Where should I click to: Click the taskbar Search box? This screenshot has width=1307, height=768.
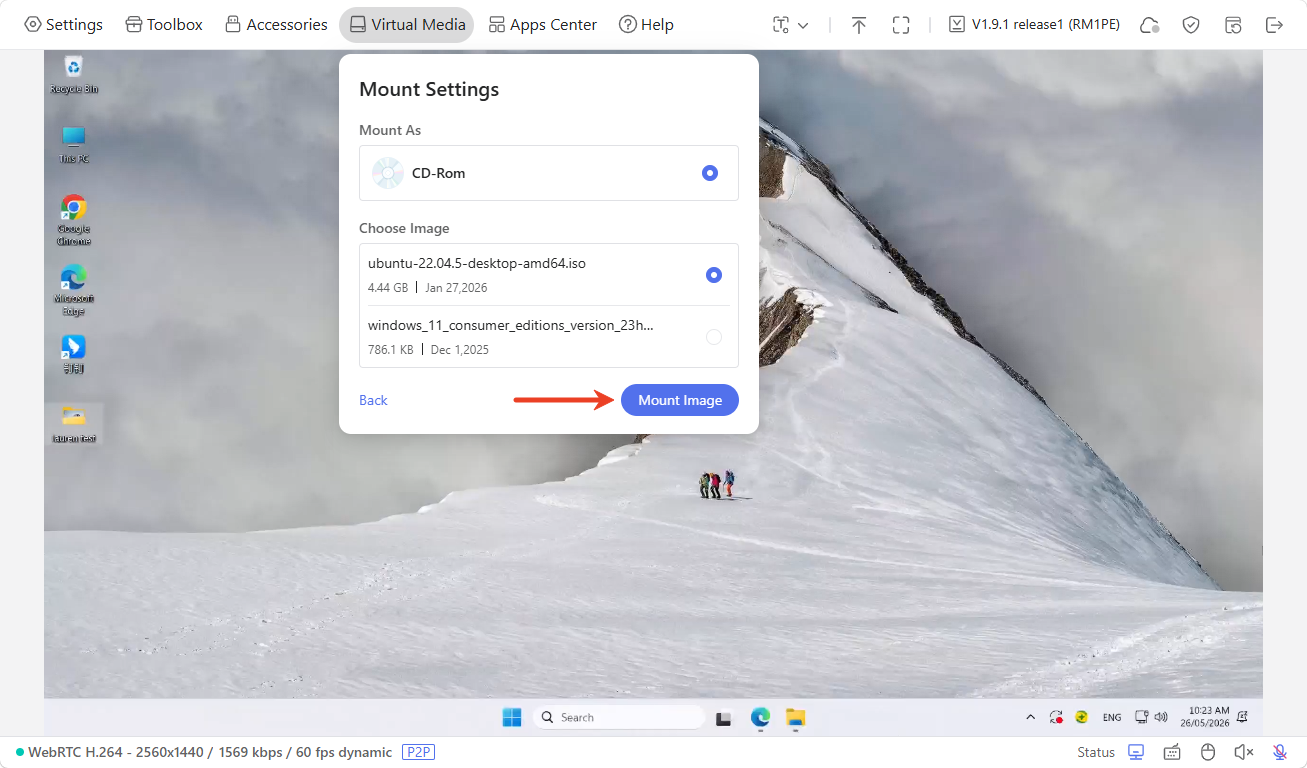(x=618, y=717)
